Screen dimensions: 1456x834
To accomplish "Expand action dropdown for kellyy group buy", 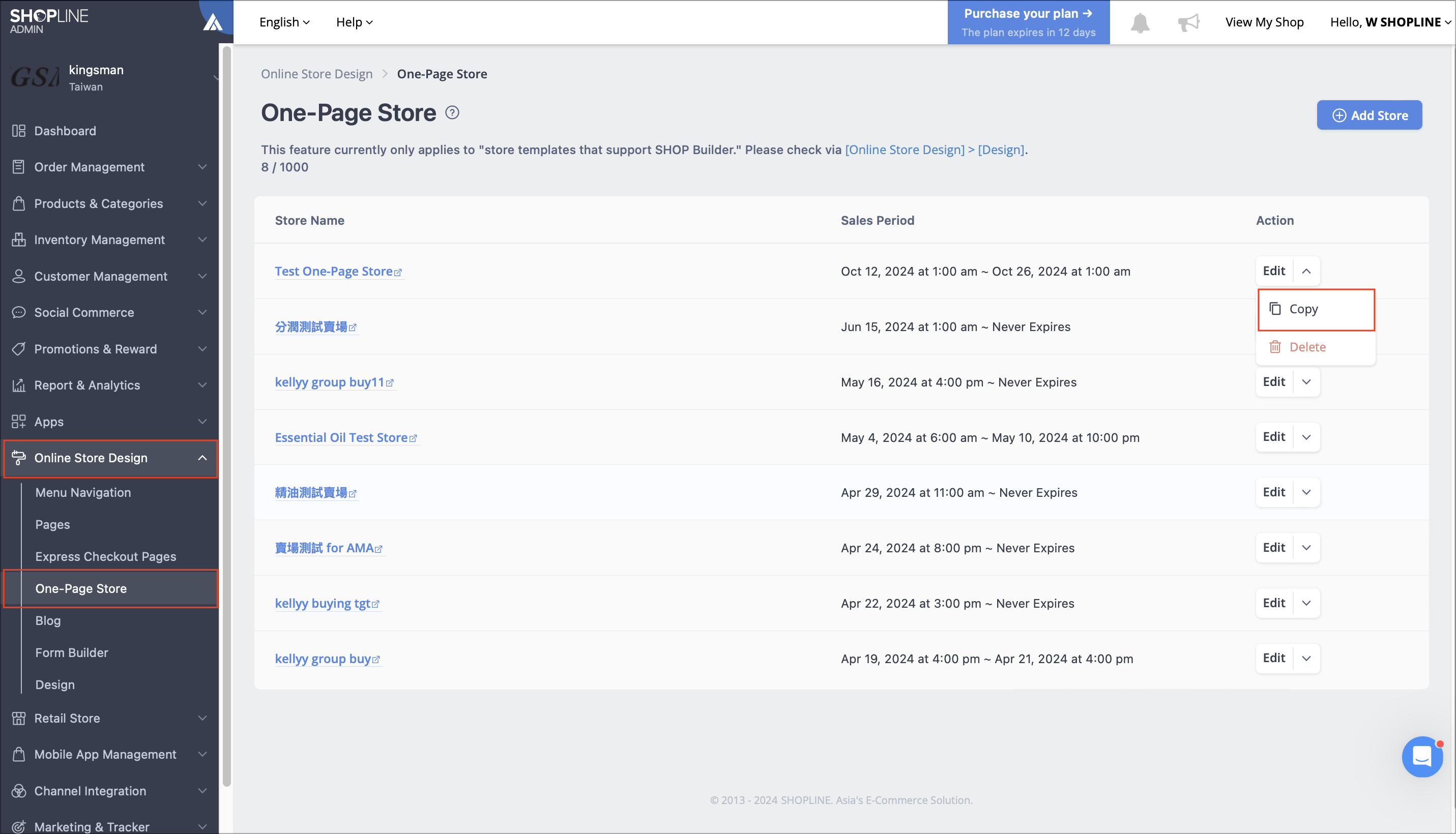I will (1306, 658).
